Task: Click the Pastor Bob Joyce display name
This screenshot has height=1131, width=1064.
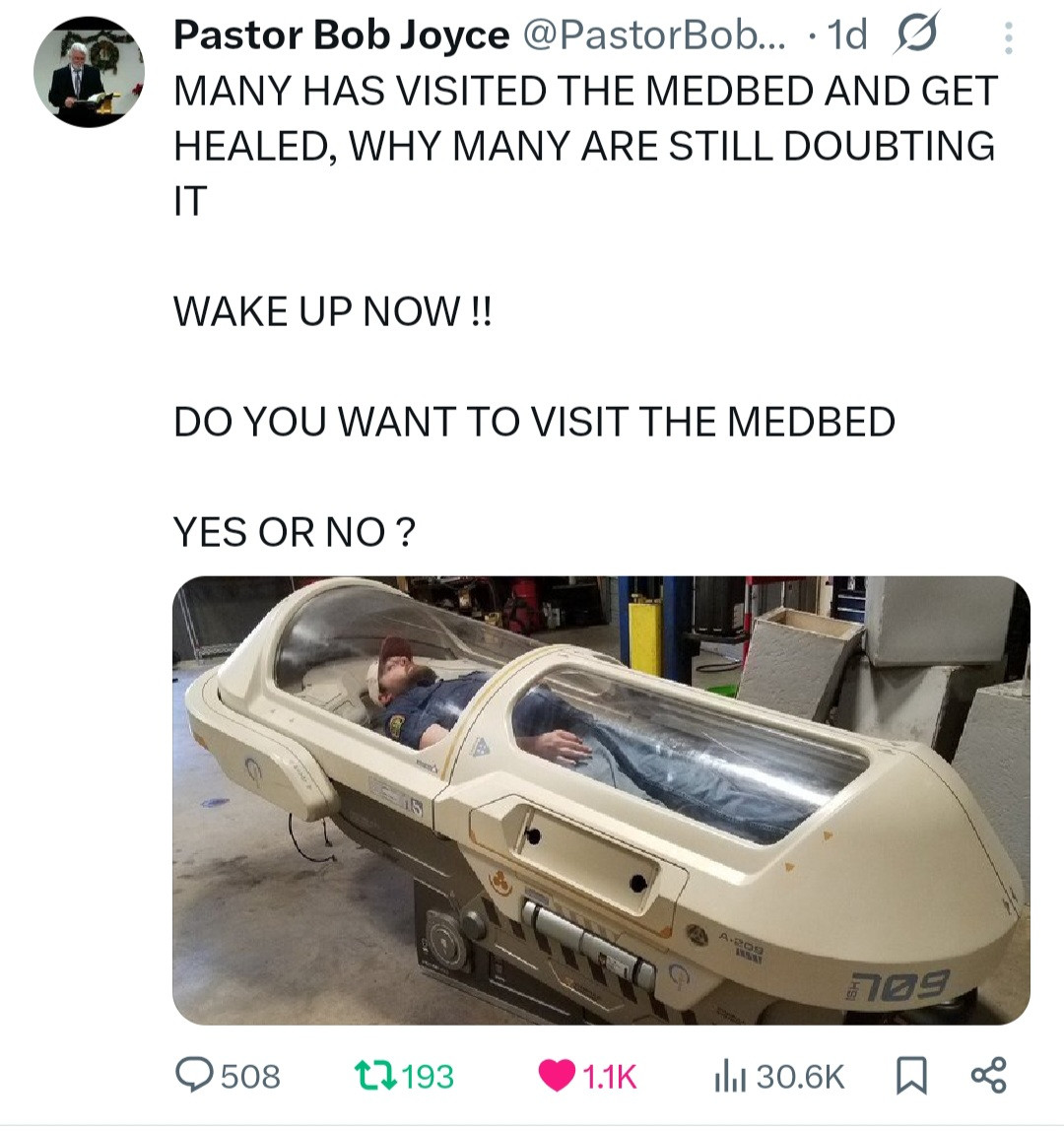Action: click(341, 34)
